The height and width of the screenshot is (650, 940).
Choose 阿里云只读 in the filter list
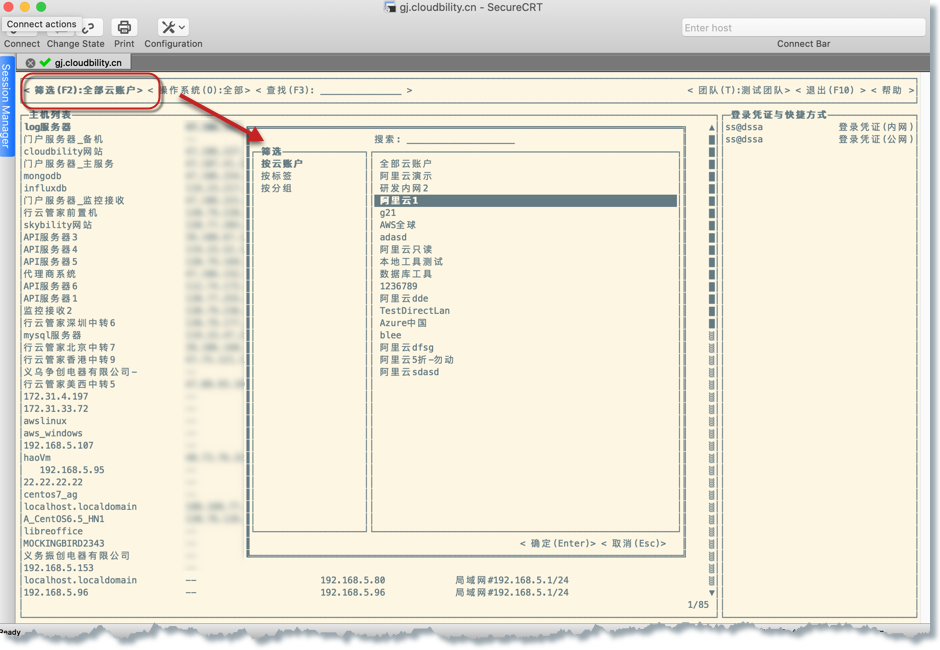pos(406,249)
